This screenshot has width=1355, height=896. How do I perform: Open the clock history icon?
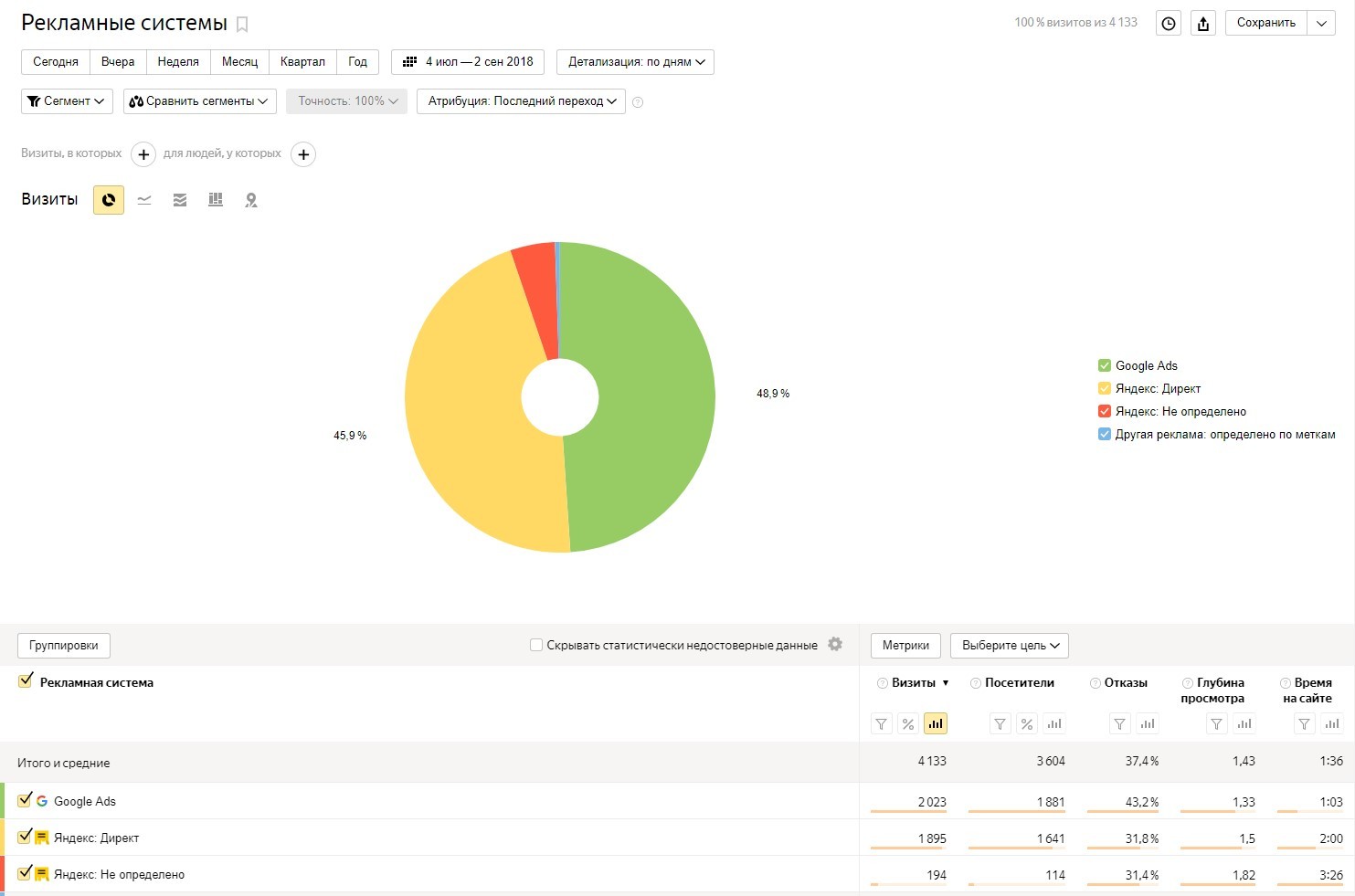[x=1169, y=24]
